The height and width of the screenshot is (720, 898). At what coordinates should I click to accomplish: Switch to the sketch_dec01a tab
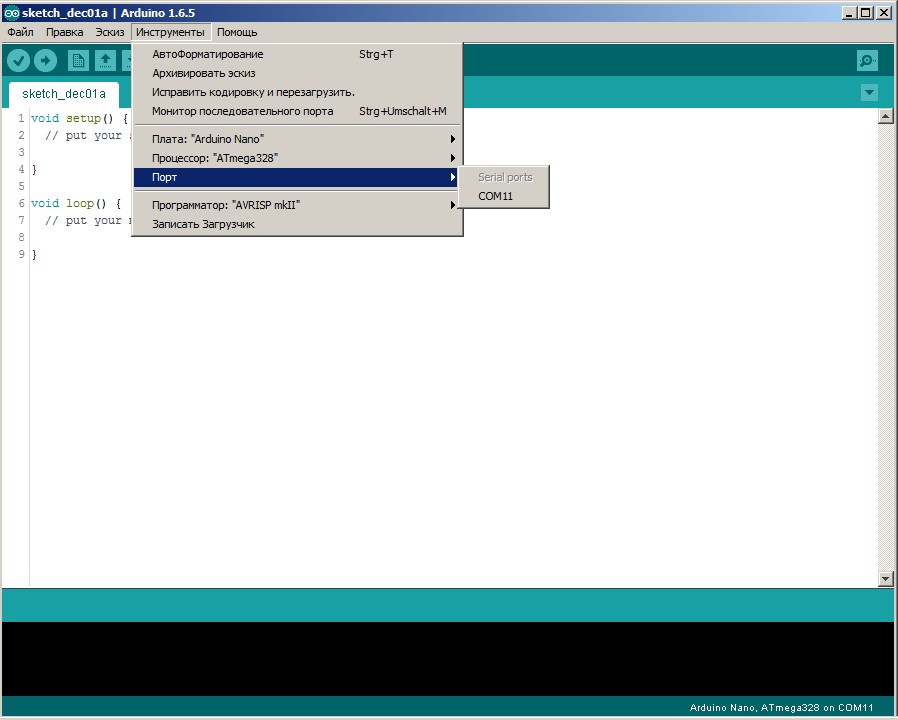click(64, 94)
